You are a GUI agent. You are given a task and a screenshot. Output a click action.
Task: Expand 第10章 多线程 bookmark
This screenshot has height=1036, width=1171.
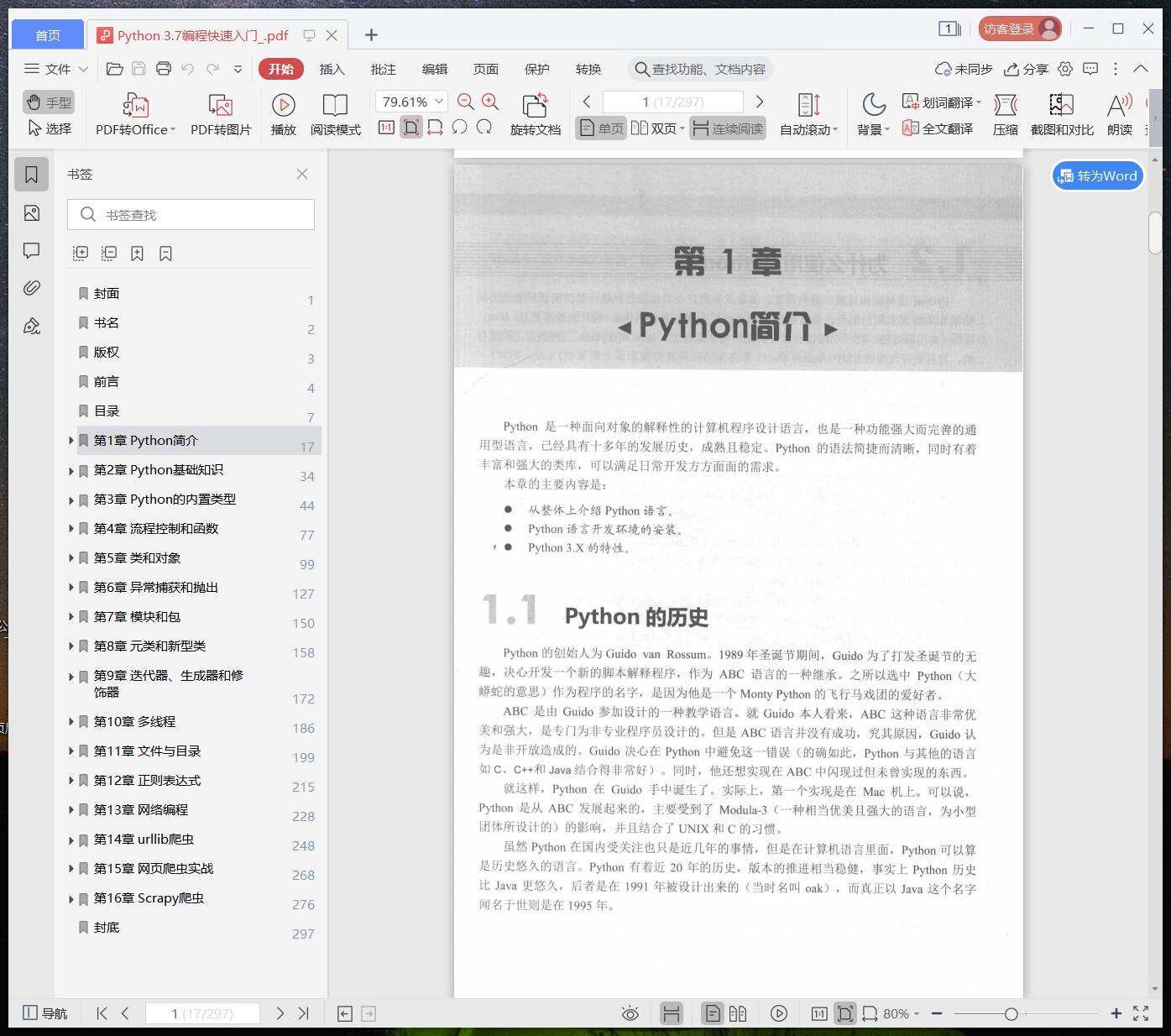pos(71,723)
